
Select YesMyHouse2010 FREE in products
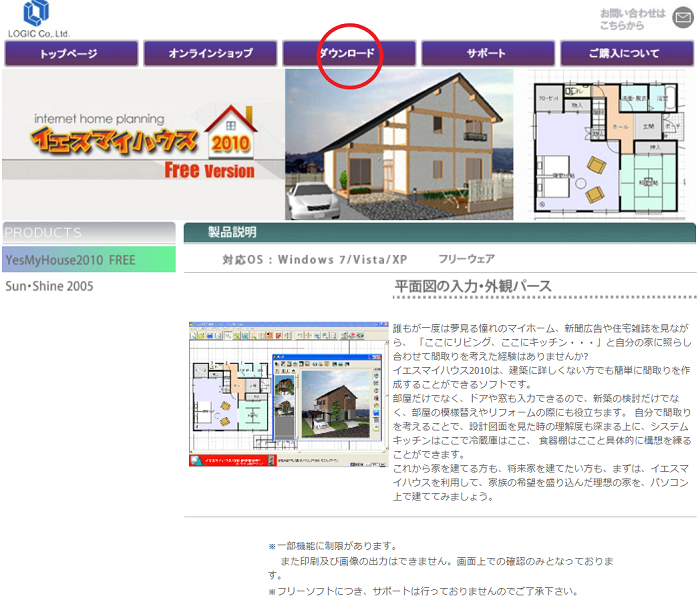[x=89, y=259]
